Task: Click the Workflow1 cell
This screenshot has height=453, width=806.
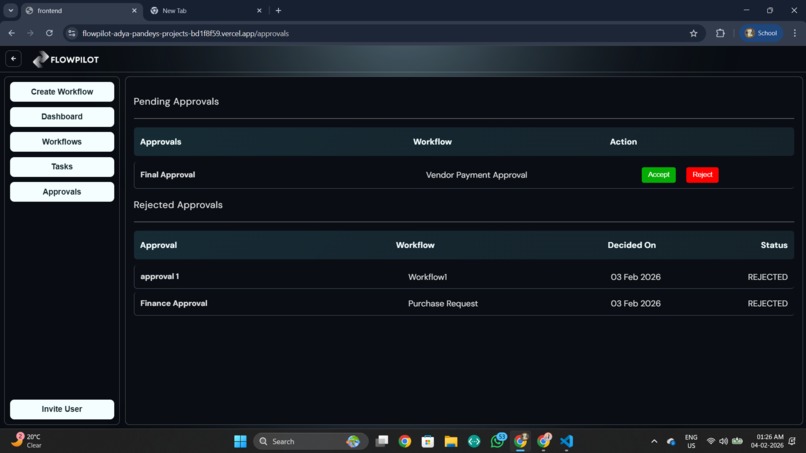Action: (x=428, y=277)
